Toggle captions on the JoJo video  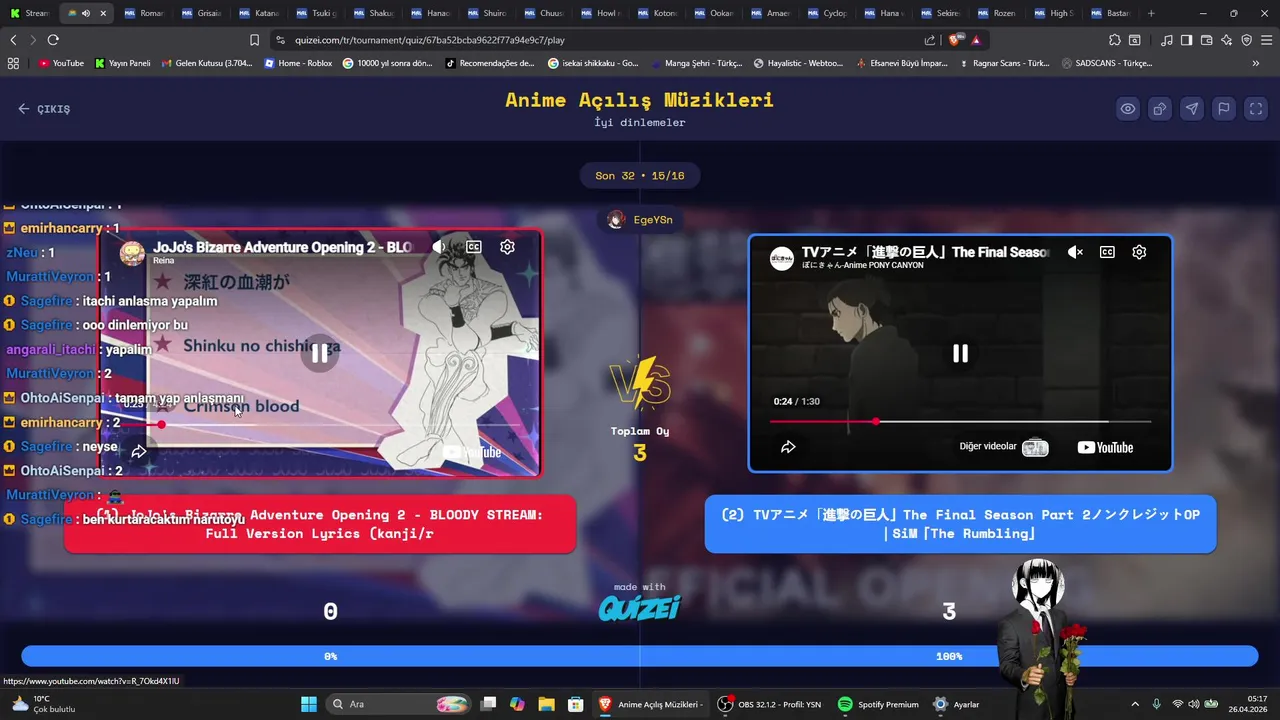pyautogui.click(x=474, y=247)
